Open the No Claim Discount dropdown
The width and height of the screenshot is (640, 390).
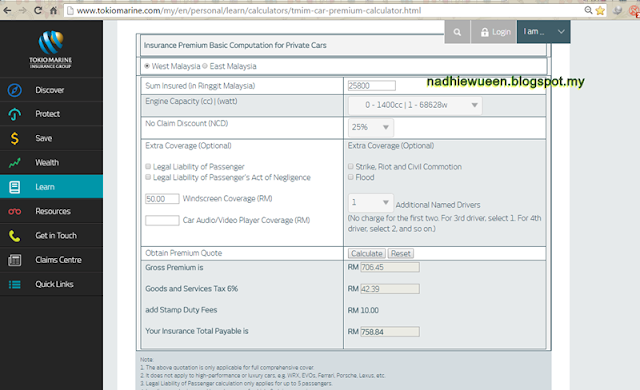(x=371, y=127)
